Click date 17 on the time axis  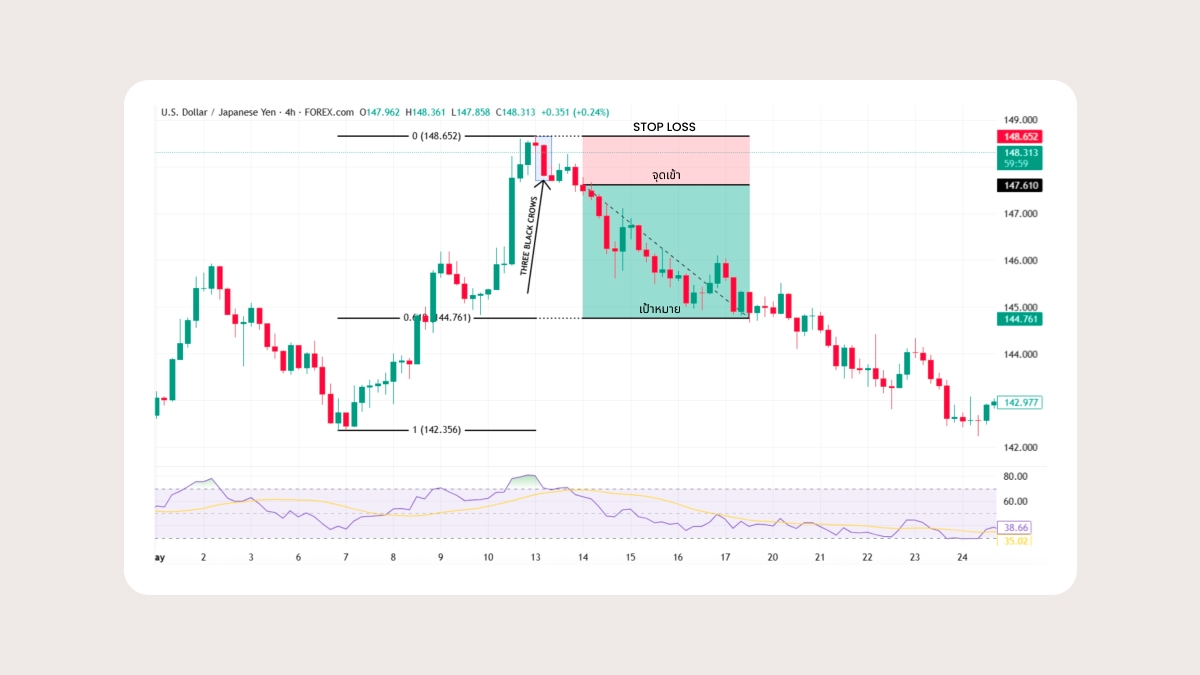pyautogui.click(x=725, y=557)
